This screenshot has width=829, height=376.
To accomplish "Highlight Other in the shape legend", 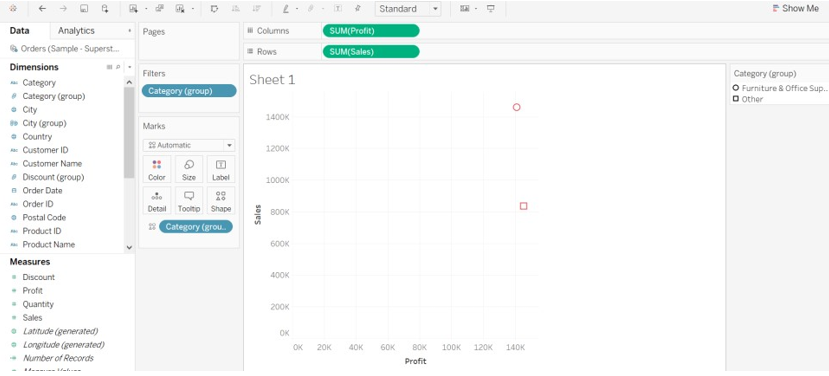I will click(748, 99).
